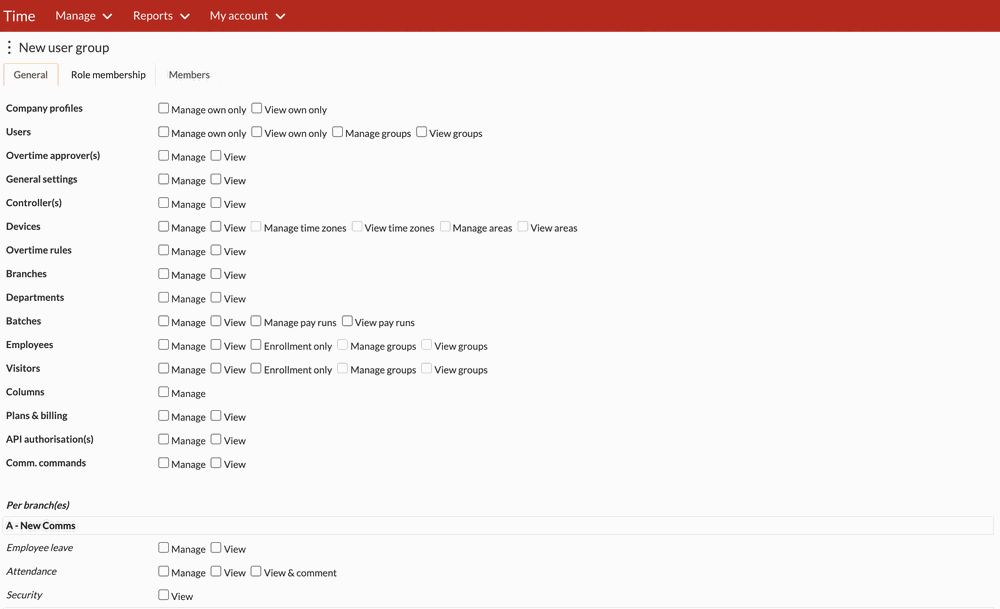Tick View for Comm. commands
The height and width of the screenshot is (609, 1000).
pos(216,462)
